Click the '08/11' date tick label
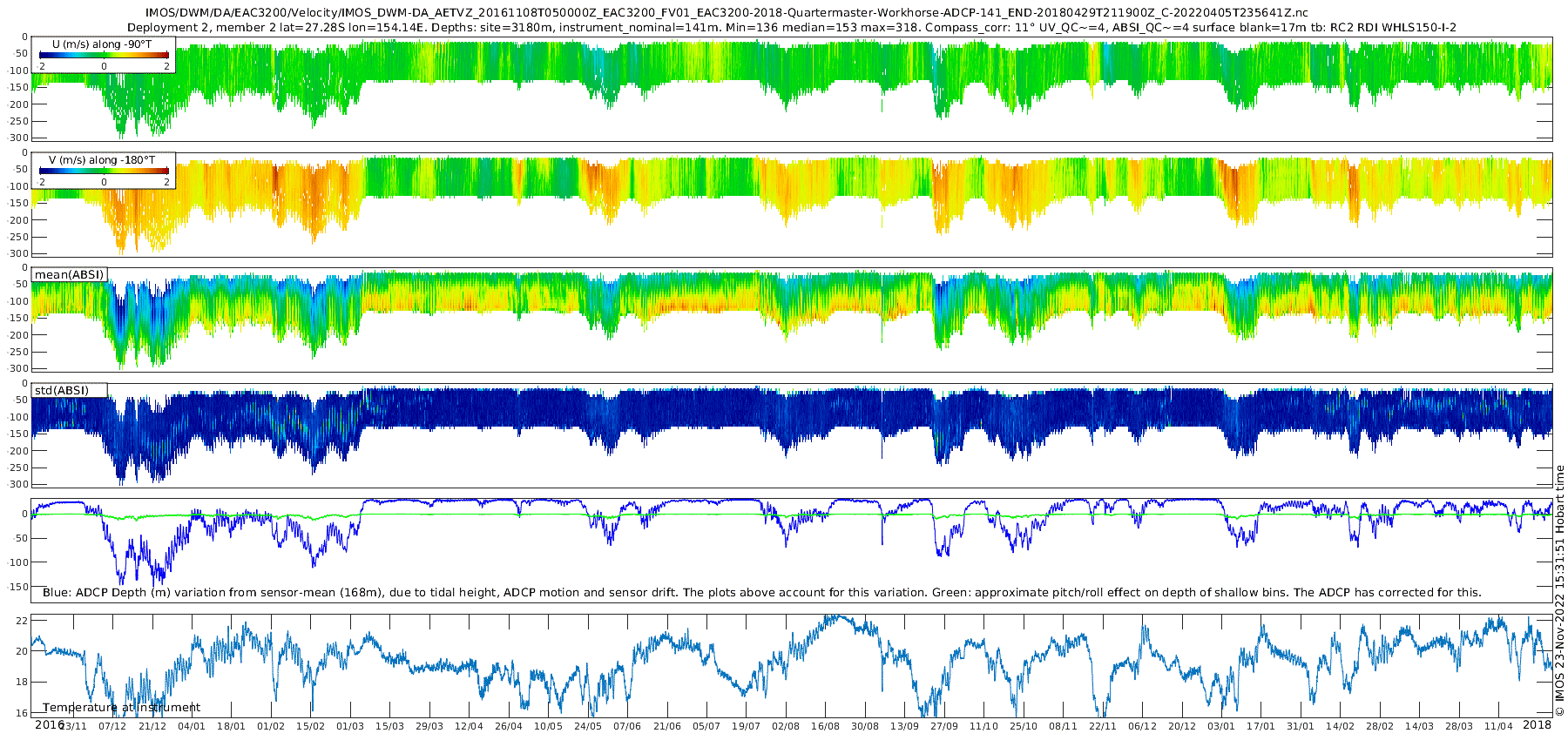Screen dimensions: 1568x740 [1063, 726]
